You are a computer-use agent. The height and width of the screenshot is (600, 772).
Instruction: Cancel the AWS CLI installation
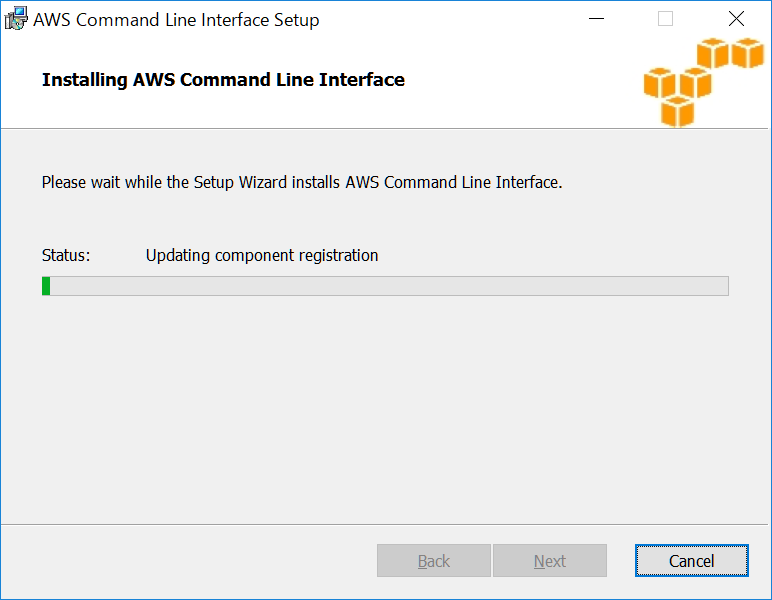[x=691, y=561]
